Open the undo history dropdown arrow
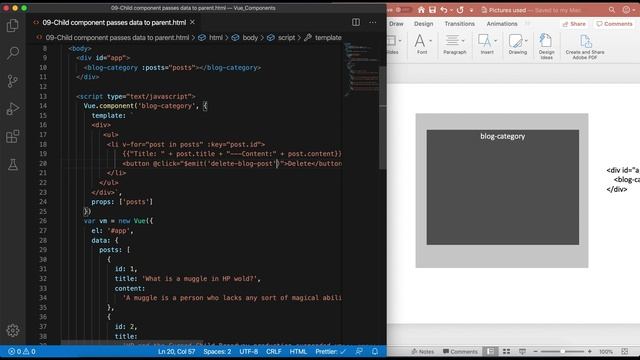Image resolution: width=640 pixels, height=360 pixels. point(451,10)
